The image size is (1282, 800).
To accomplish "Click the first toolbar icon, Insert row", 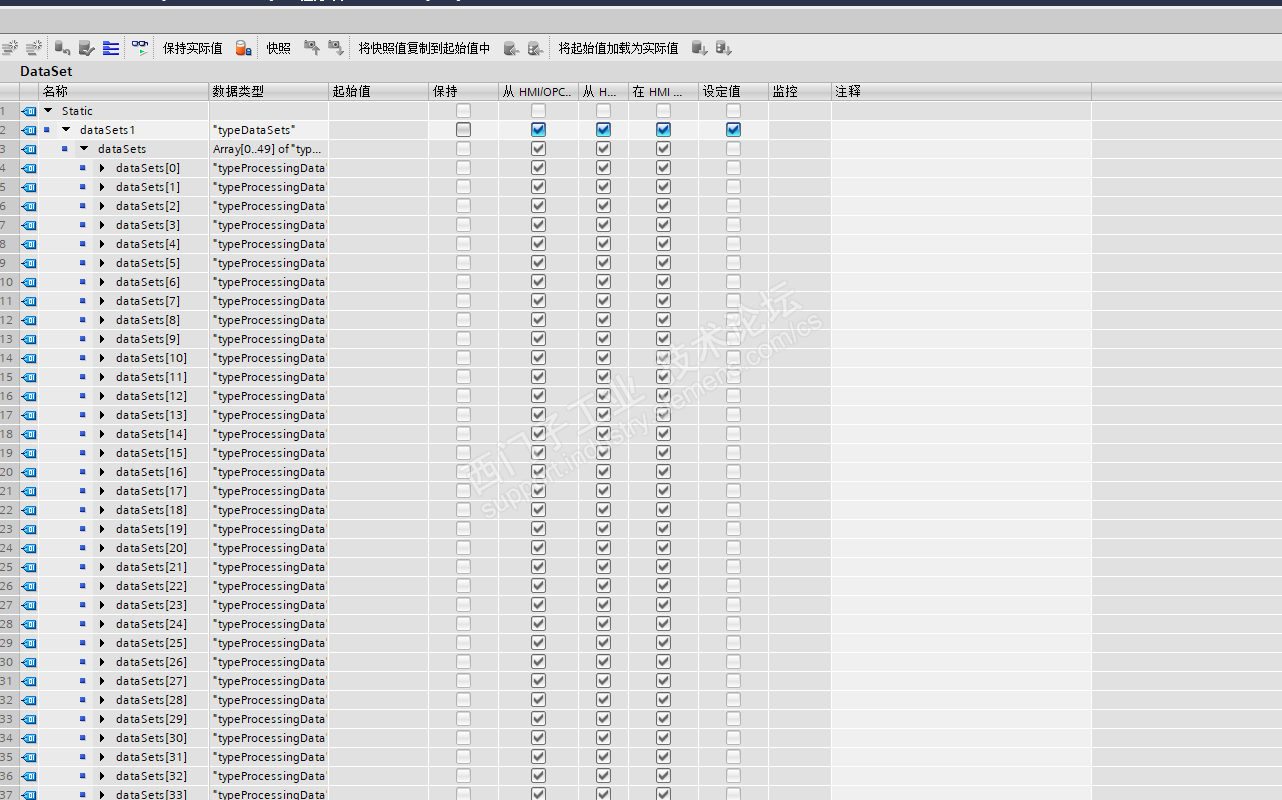I will 10,47.
